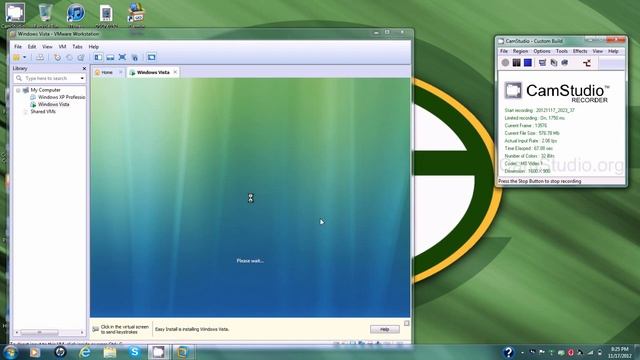Image resolution: width=640 pixels, height=360 pixels.
Task: Close the Home tab
Action: tap(120, 72)
